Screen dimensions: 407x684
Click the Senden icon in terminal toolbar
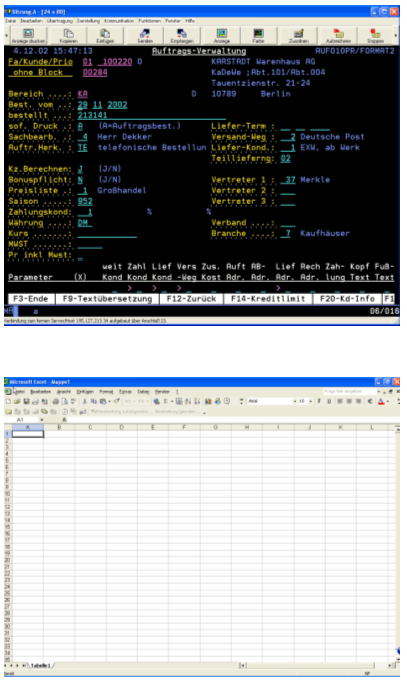[145, 35]
